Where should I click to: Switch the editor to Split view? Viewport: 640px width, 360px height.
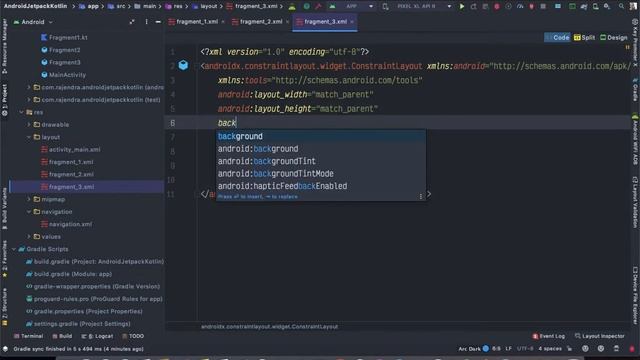pos(584,38)
